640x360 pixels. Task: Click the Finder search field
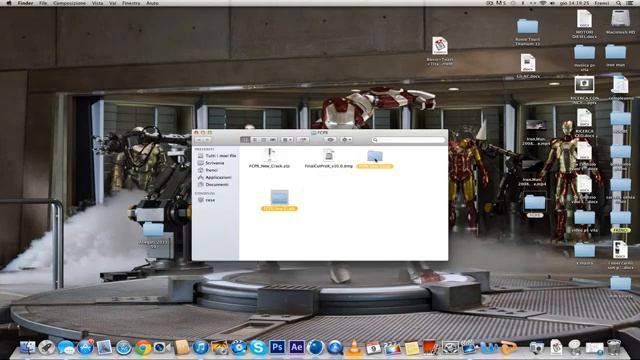[x=408, y=140]
